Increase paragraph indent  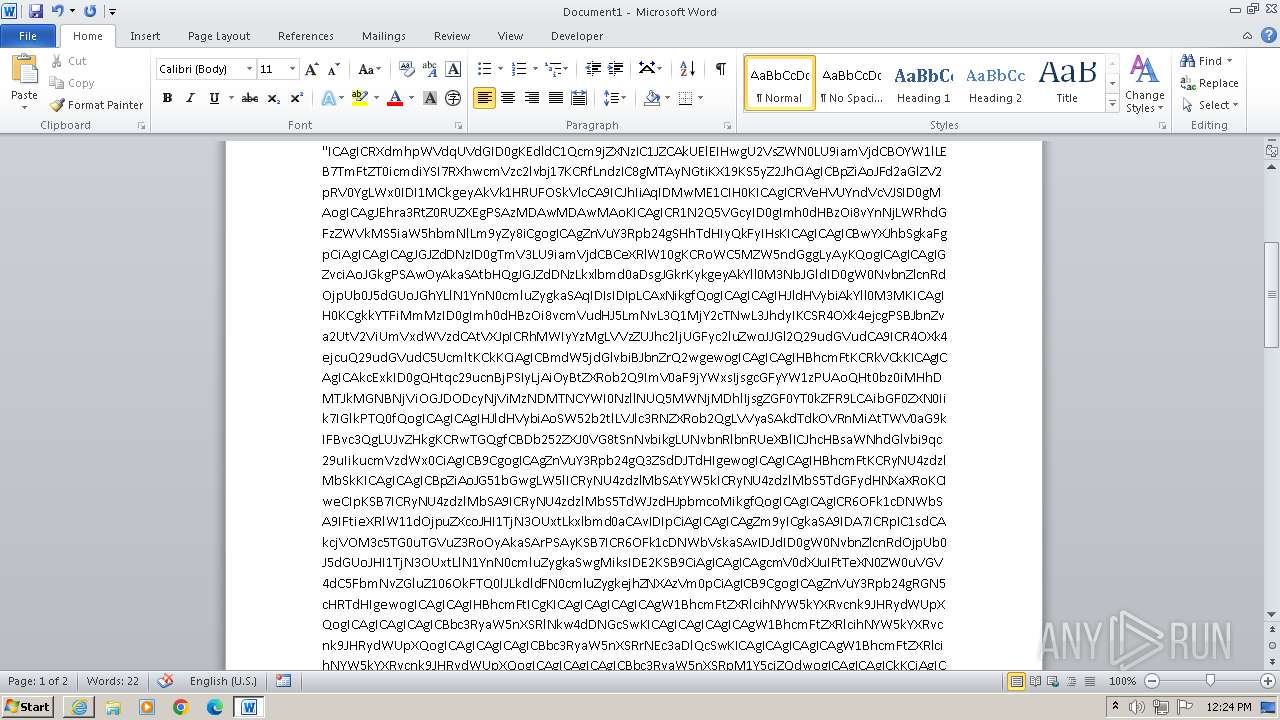(x=616, y=69)
